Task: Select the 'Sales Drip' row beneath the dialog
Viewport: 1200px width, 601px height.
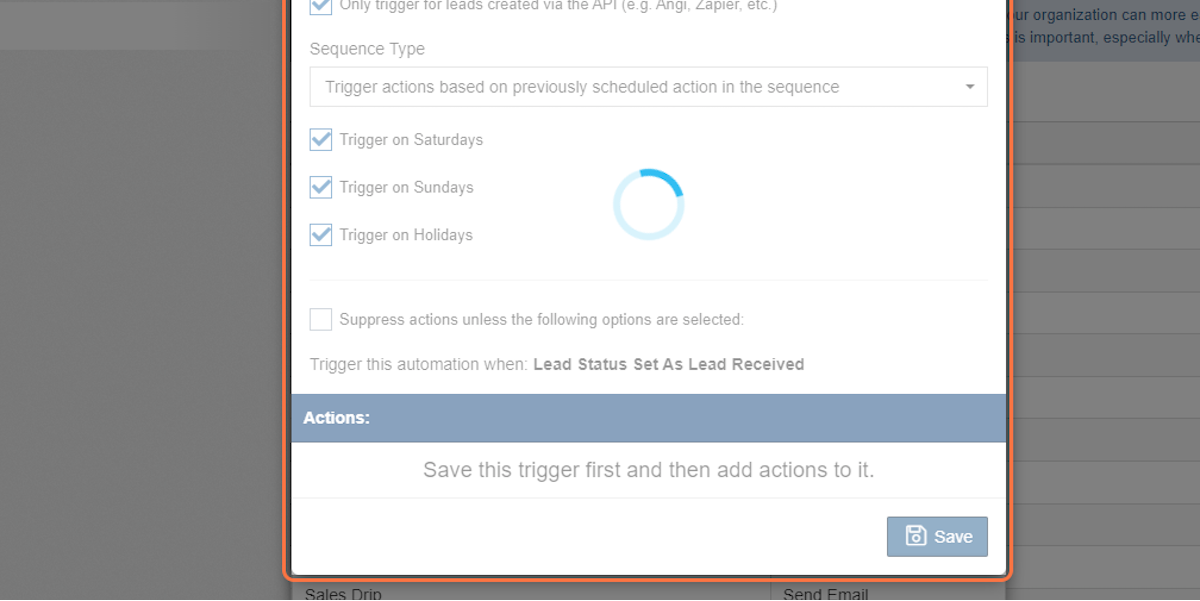Action: click(342, 593)
